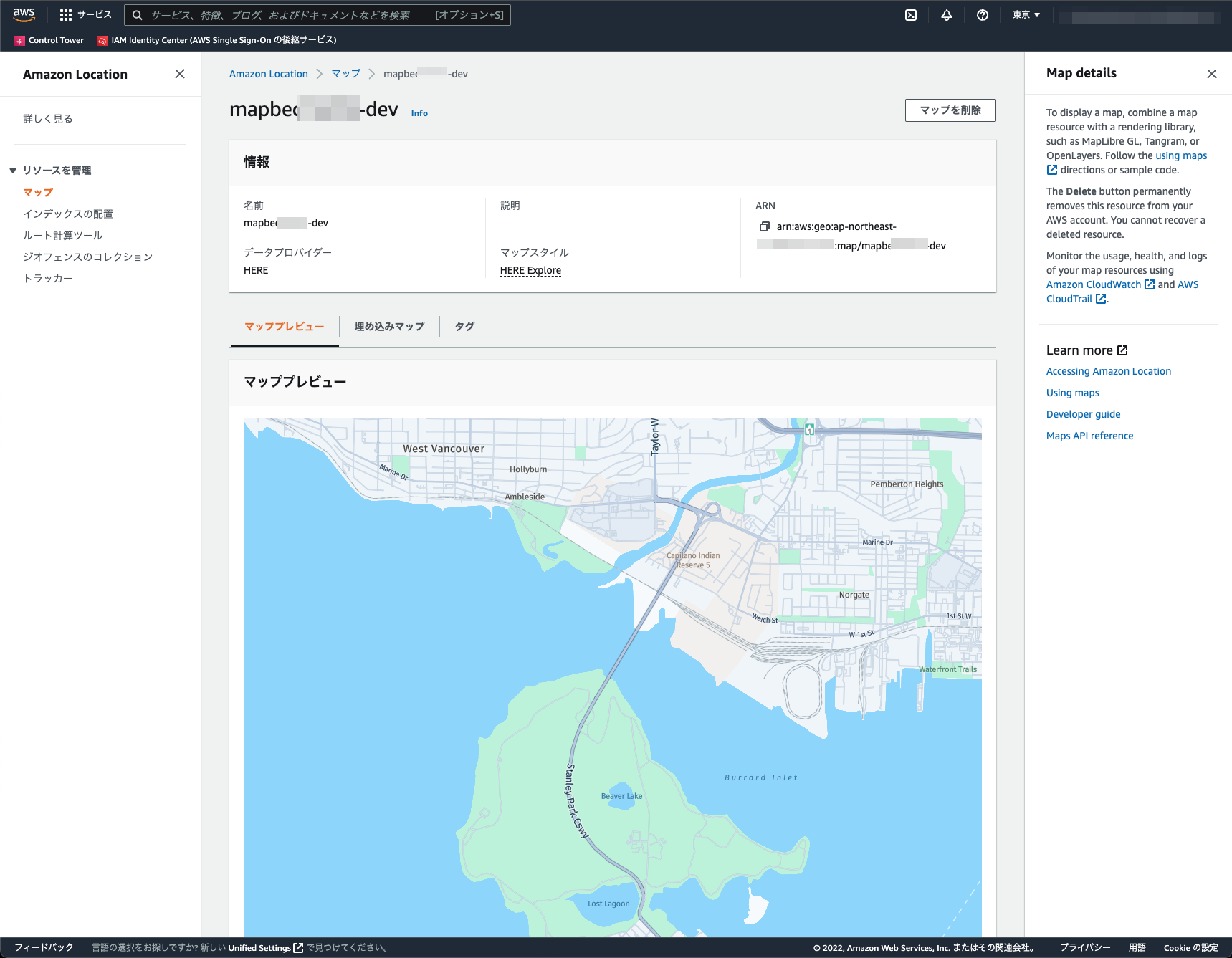Switch to the 埋め込みマップ tab
1232x958 pixels.
(x=388, y=326)
